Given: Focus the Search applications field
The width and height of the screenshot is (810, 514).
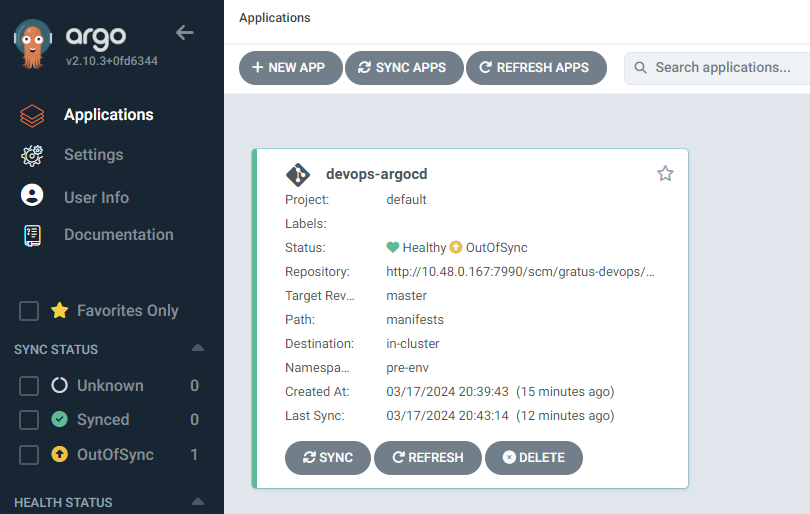Looking at the screenshot, I should tap(725, 68).
